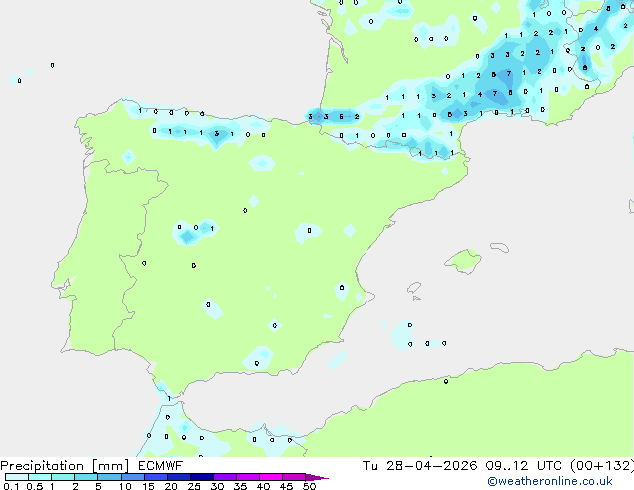This screenshot has width=634, height=490.
Task: Select the darkest navy 25–30 mm swatch
Action: click(202, 477)
